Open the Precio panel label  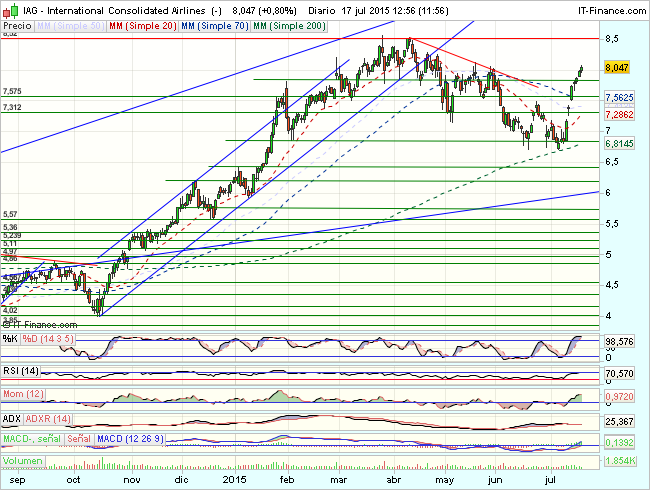click(15, 23)
